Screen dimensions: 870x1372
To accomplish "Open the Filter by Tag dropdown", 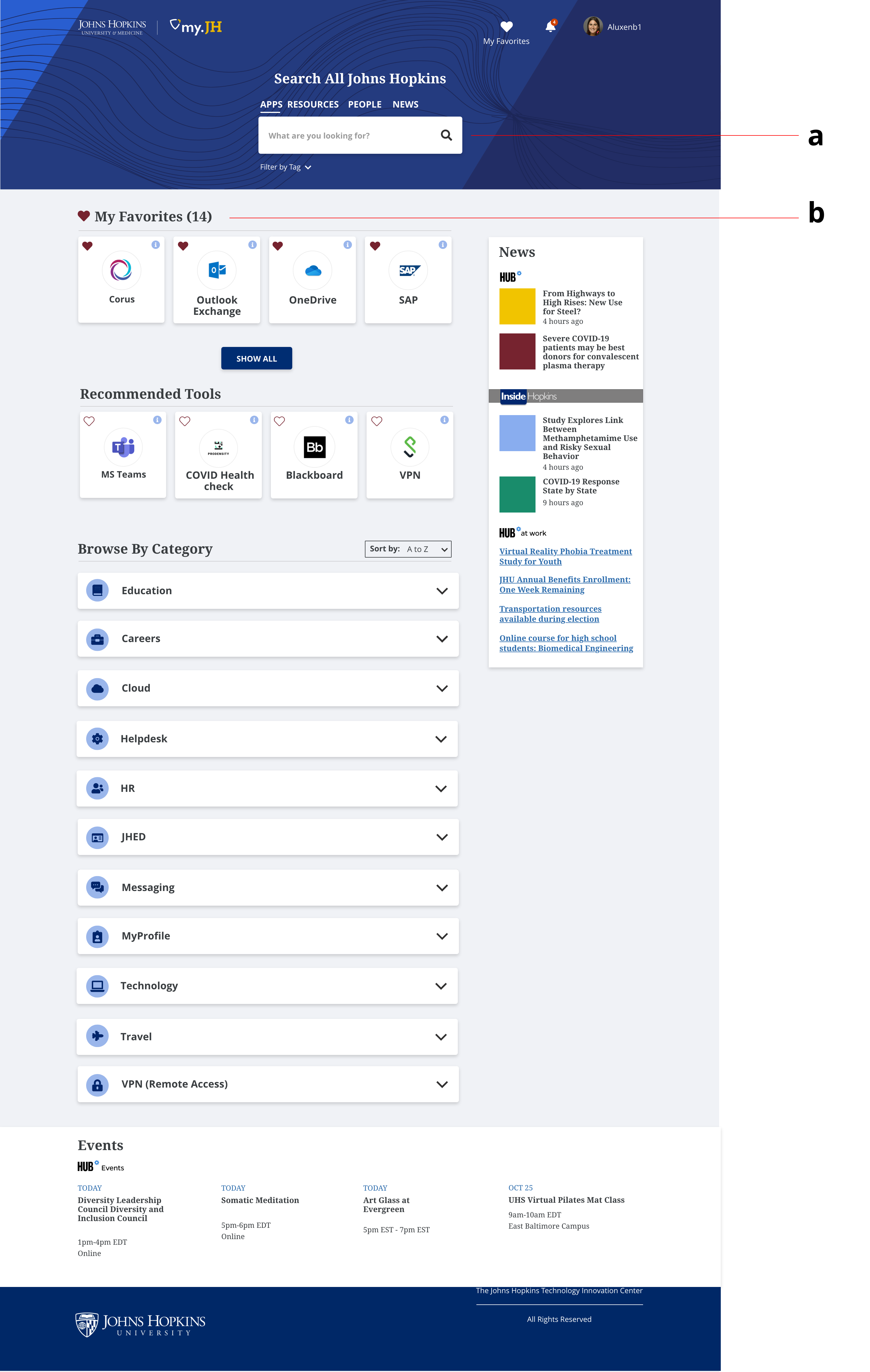I will [285, 167].
